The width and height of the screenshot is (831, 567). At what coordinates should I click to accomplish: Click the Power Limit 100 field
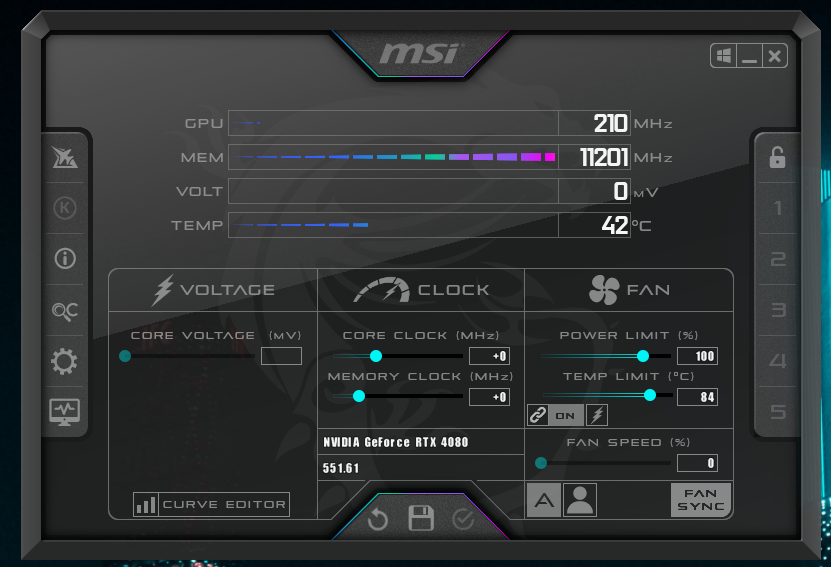697,356
